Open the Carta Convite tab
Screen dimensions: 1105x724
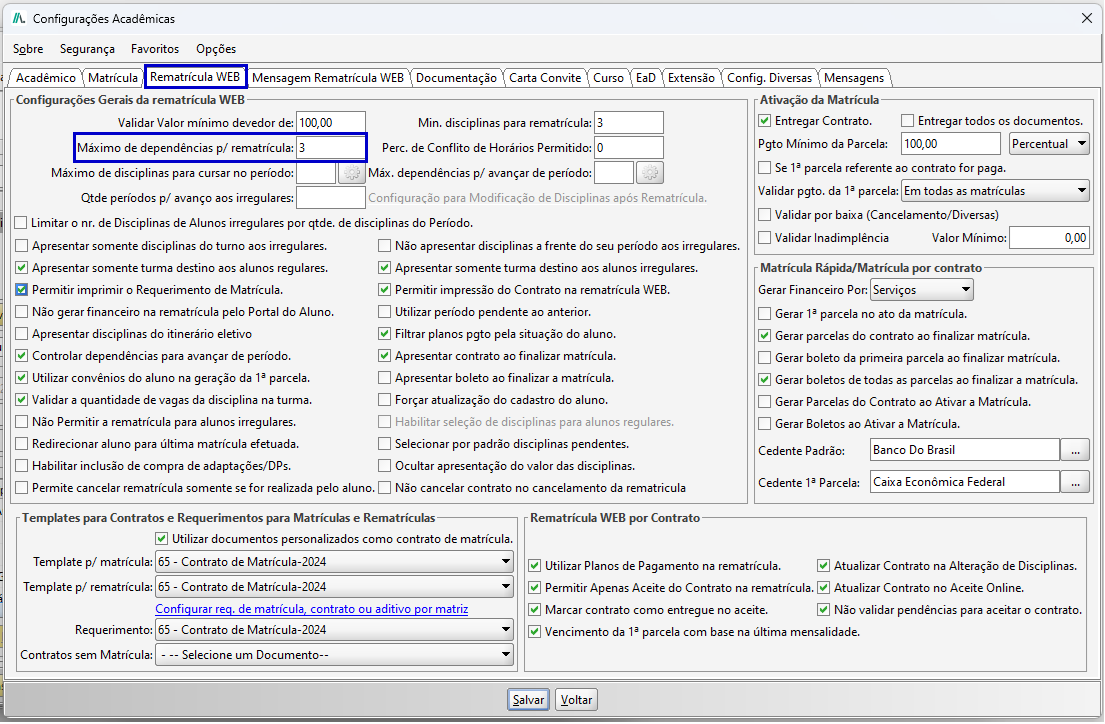[x=545, y=78]
